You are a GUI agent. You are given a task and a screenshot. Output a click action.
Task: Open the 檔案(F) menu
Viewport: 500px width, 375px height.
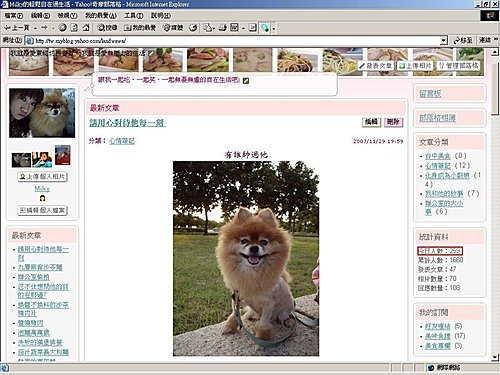14,15
